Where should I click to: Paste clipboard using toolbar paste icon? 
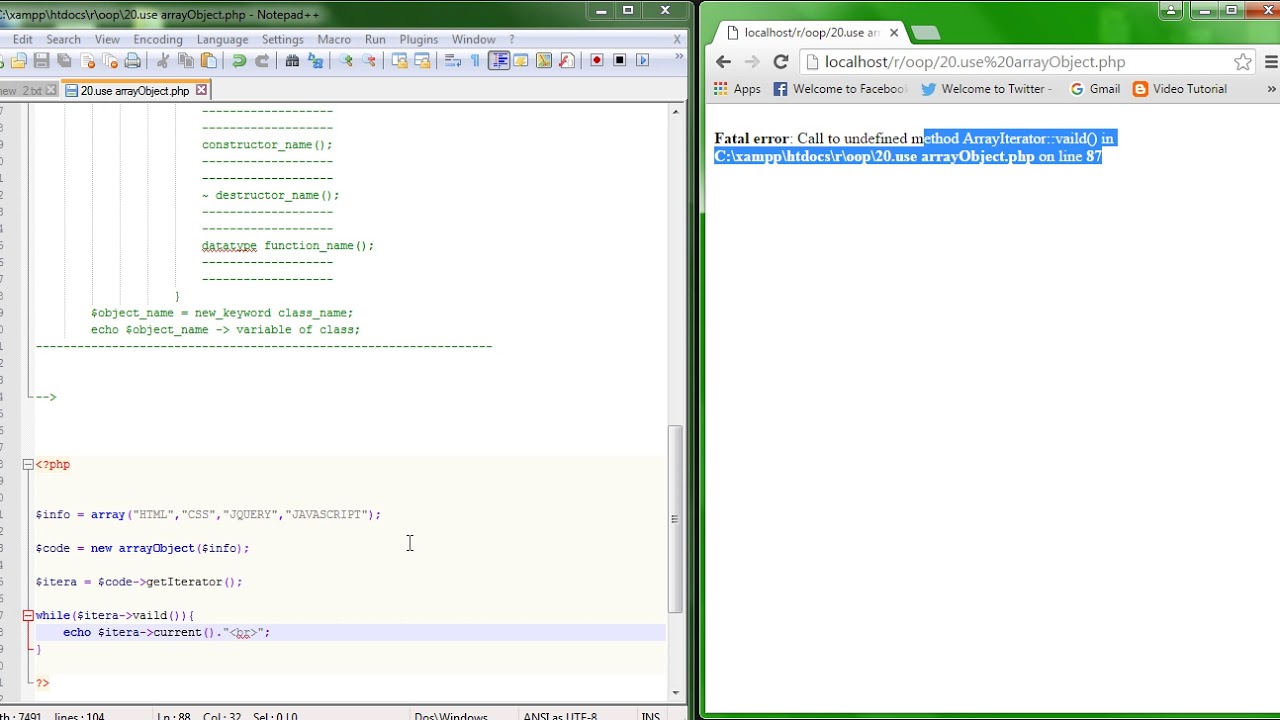coord(208,60)
